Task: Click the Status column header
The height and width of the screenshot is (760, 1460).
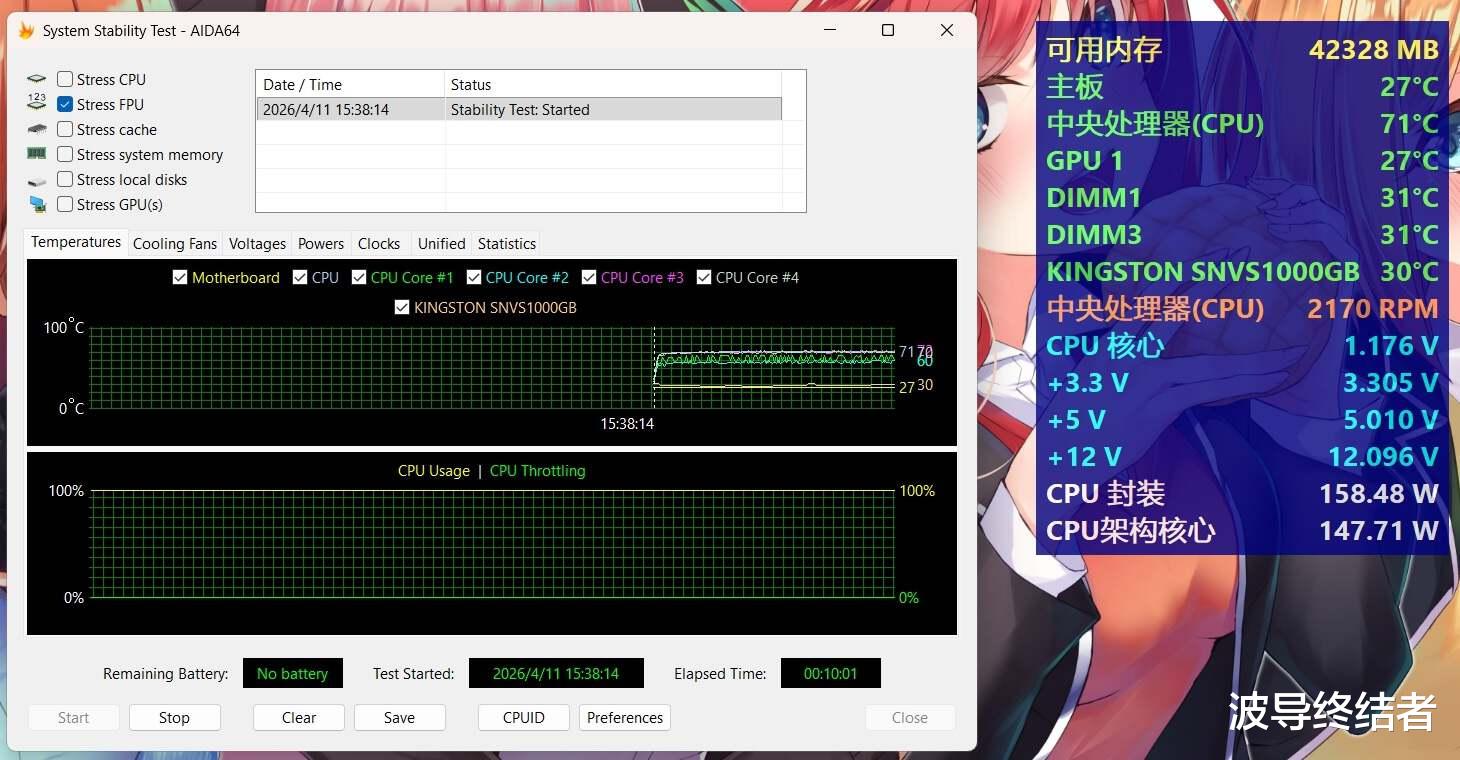Action: pos(613,84)
